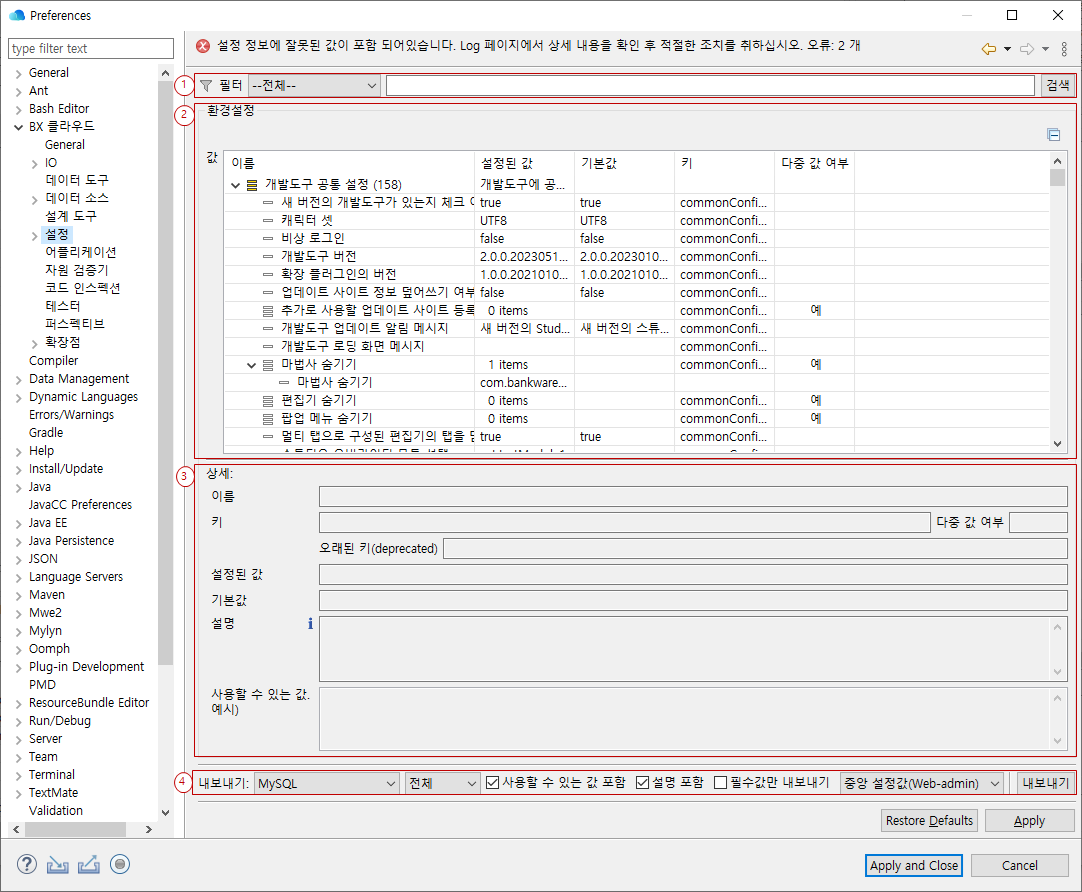Screen dimensions: 1082x892
Task: Collapse the 마법사 숨기기 tree node
Action: (251, 364)
